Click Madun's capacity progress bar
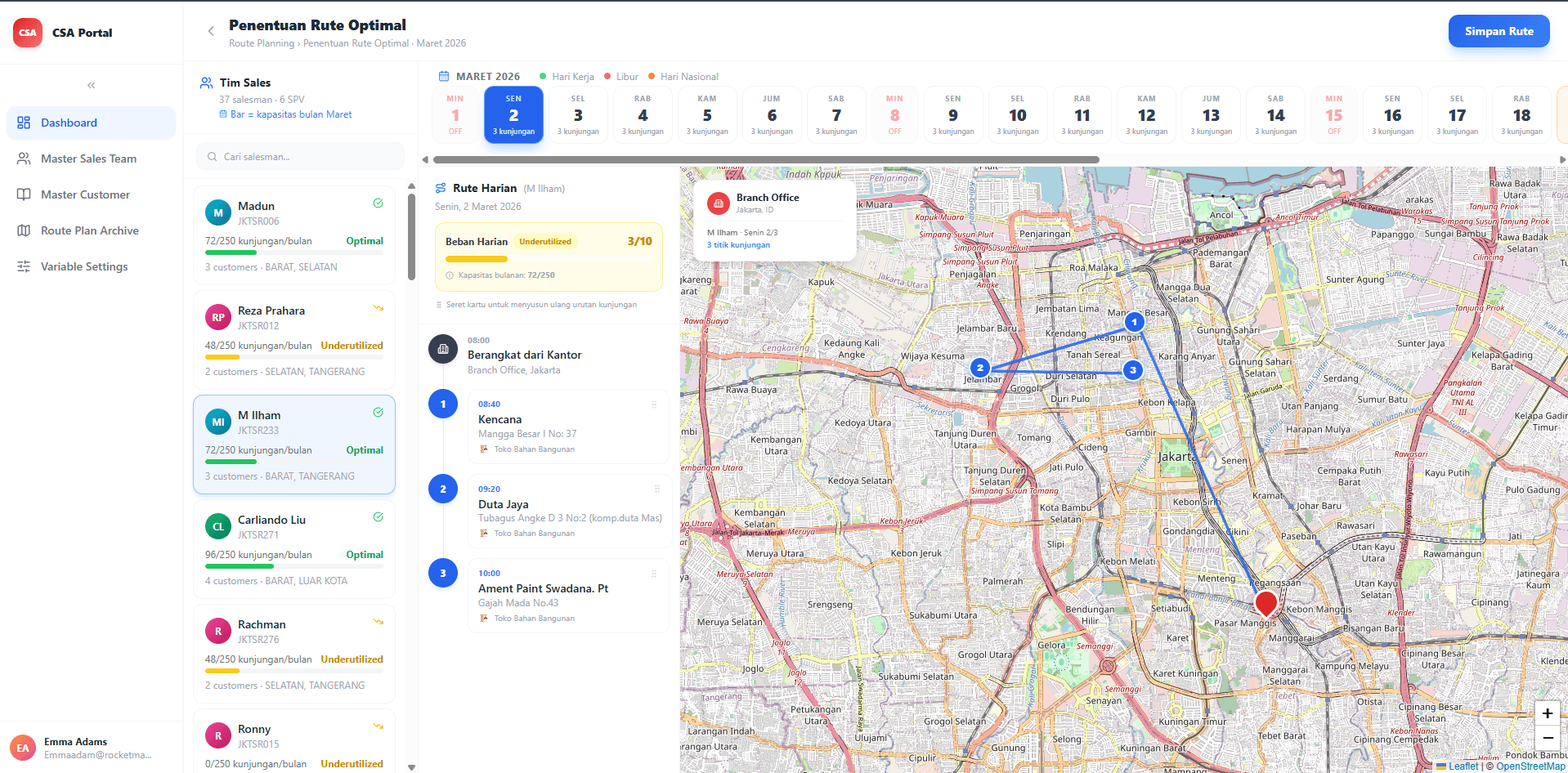 coord(294,252)
